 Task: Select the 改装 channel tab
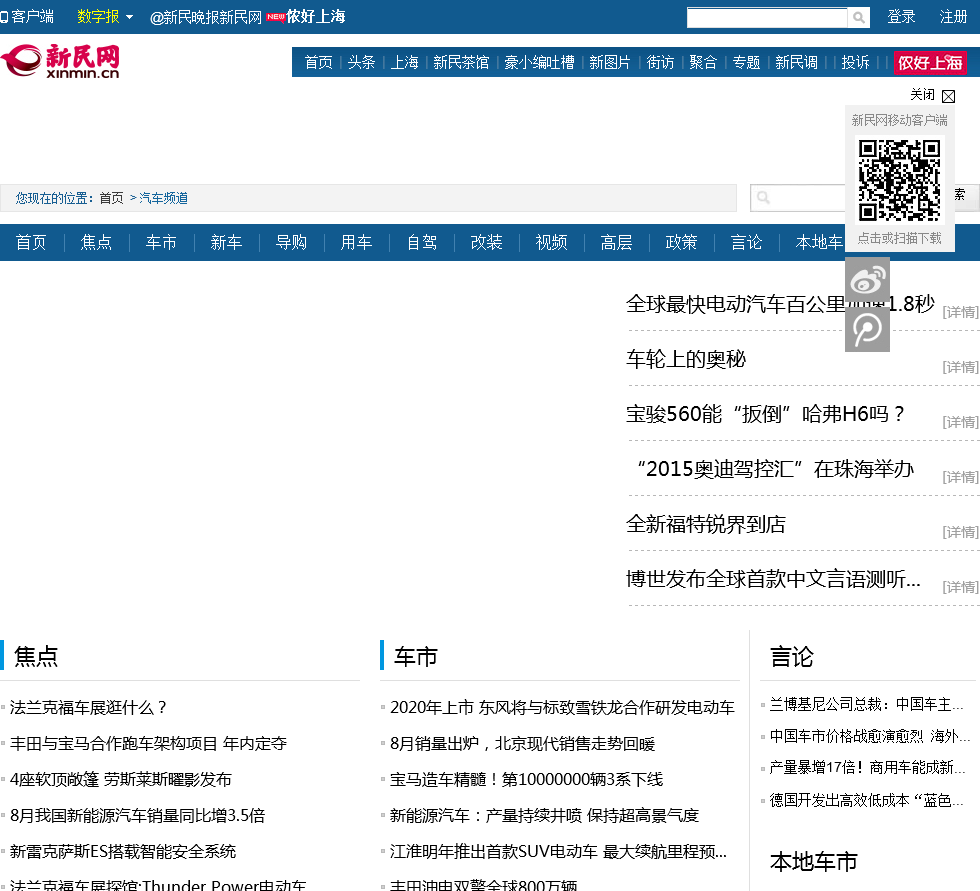[486, 242]
